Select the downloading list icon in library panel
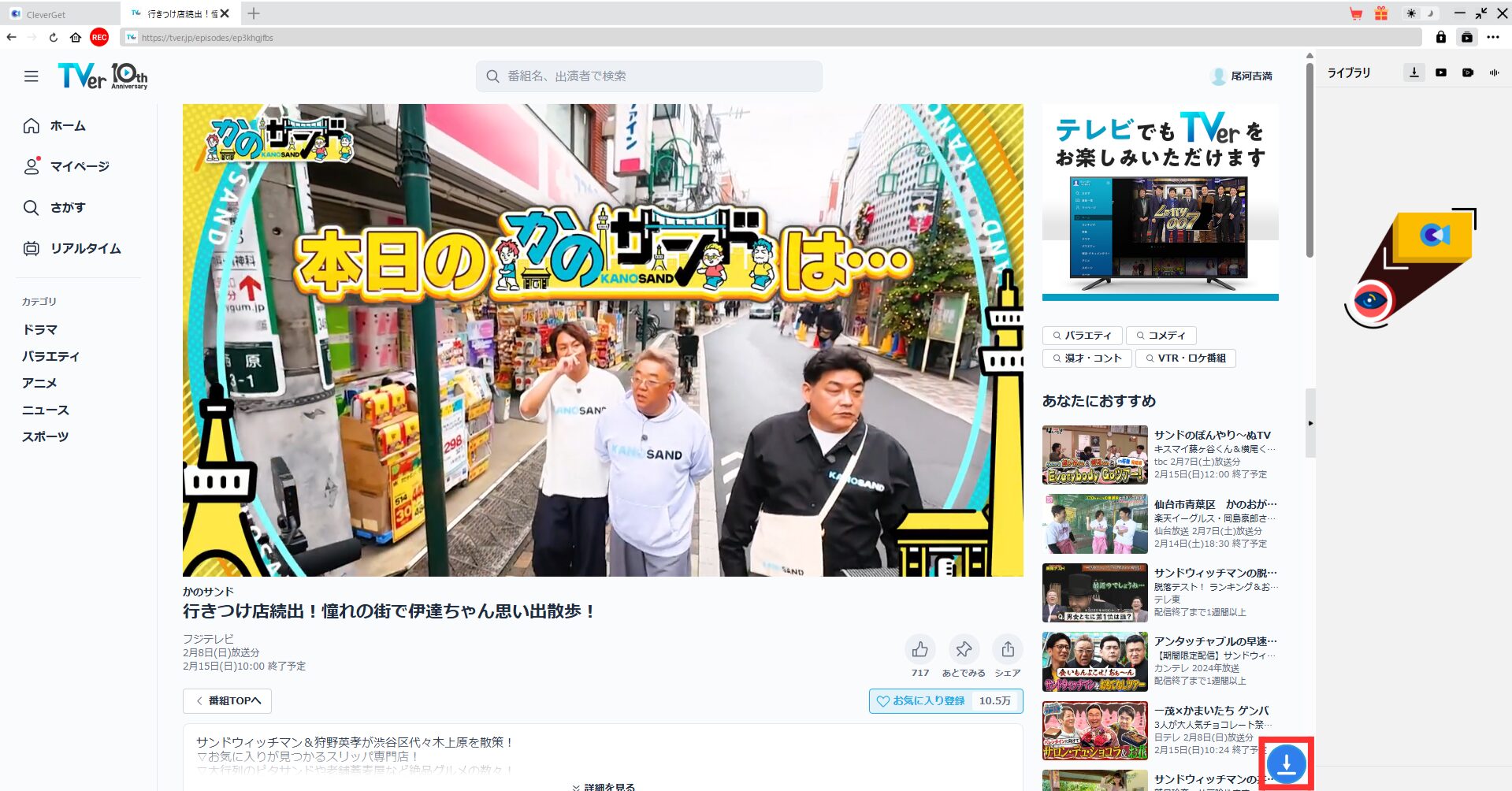 [1414, 72]
